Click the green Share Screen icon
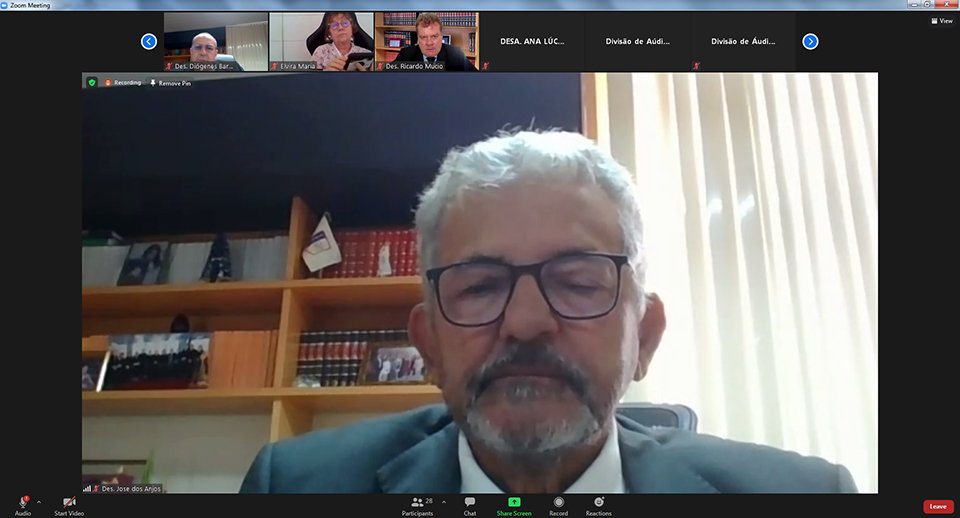960x518 pixels. click(514, 502)
